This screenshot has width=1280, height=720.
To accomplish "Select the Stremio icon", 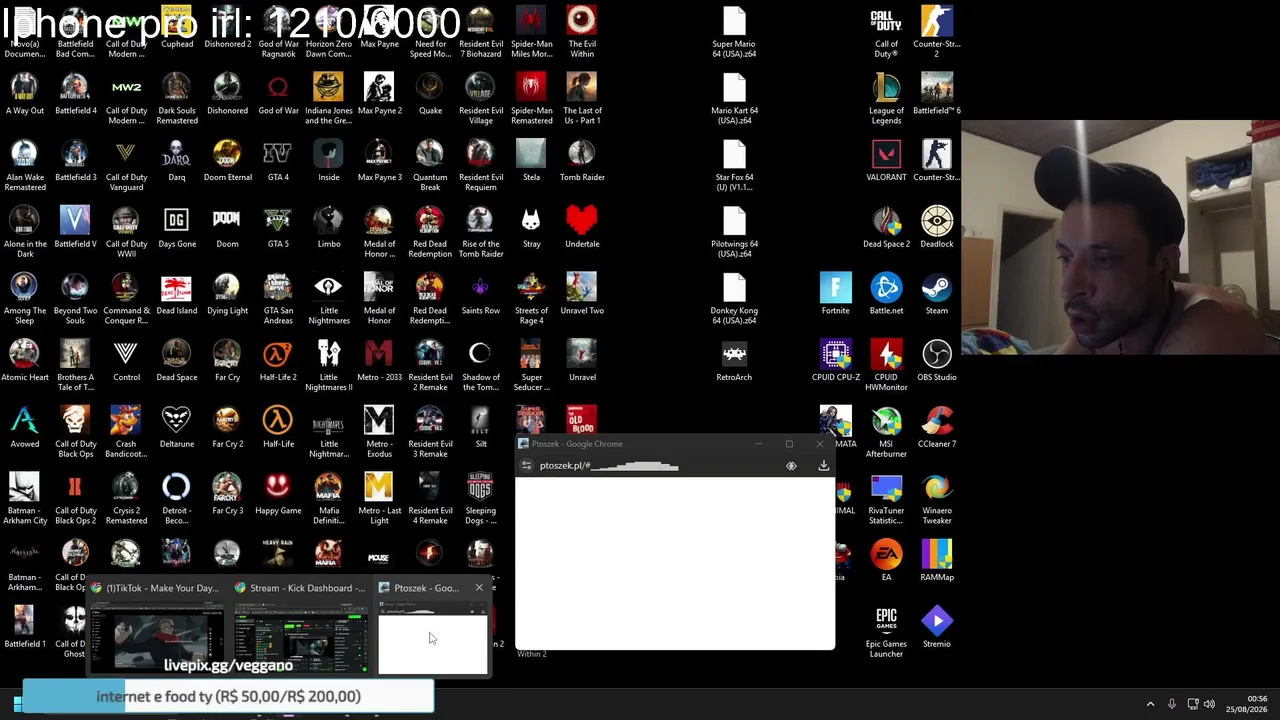I will (x=937, y=627).
